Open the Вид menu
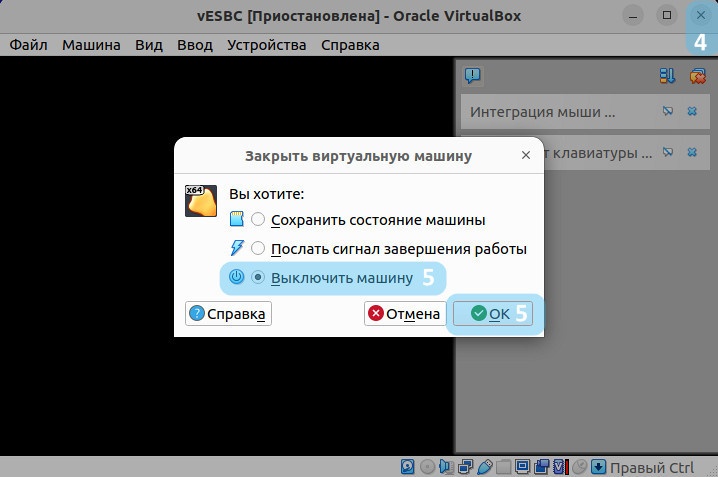Image resolution: width=718 pixels, height=477 pixels. pos(149,45)
